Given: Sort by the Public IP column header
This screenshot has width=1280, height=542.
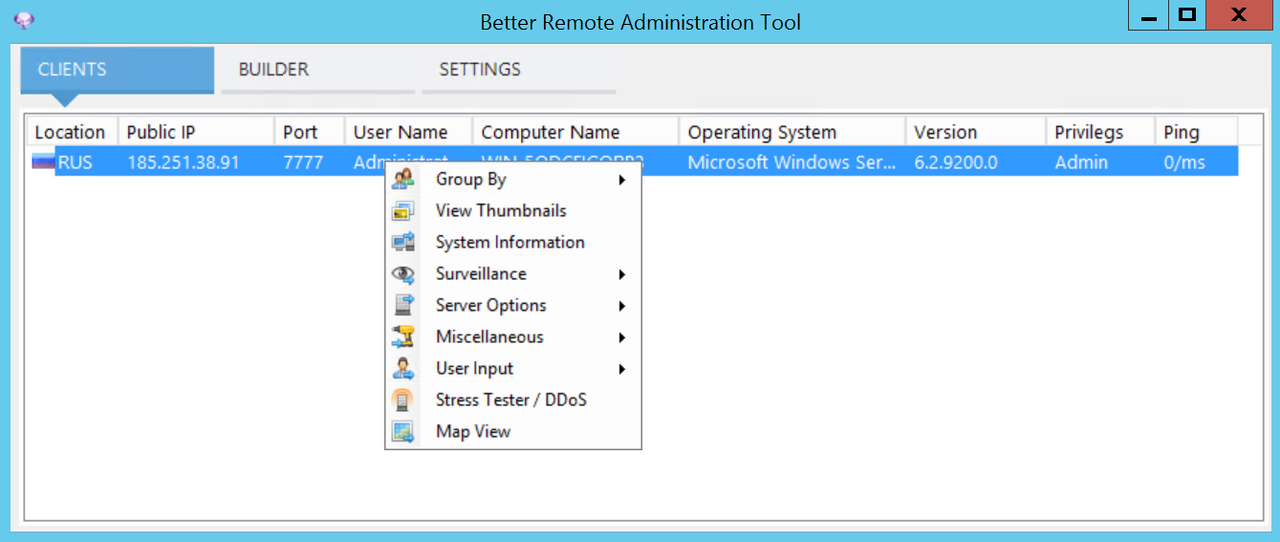Looking at the screenshot, I should point(196,132).
